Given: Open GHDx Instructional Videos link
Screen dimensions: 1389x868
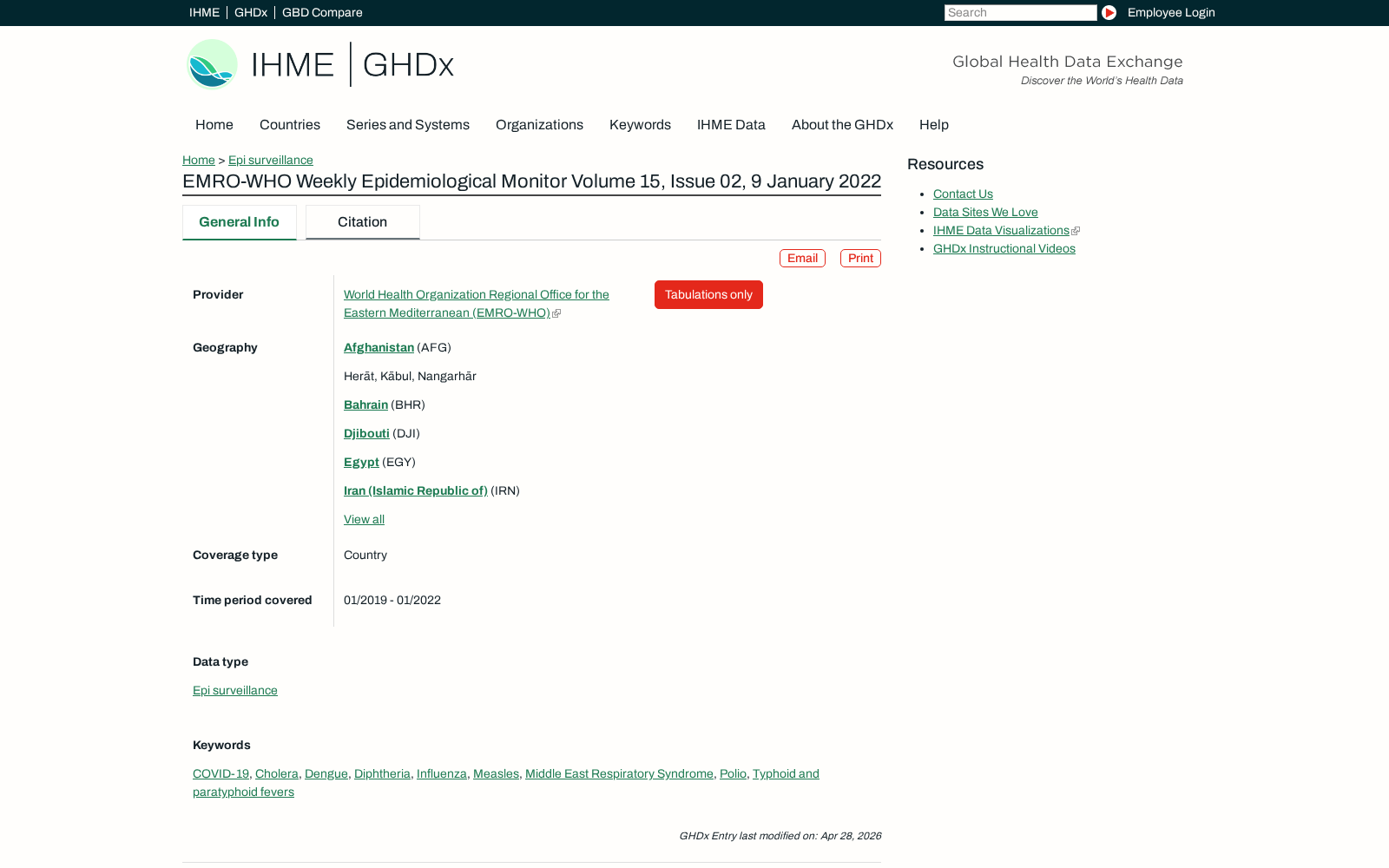Looking at the screenshot, I should click(1004, 248).
